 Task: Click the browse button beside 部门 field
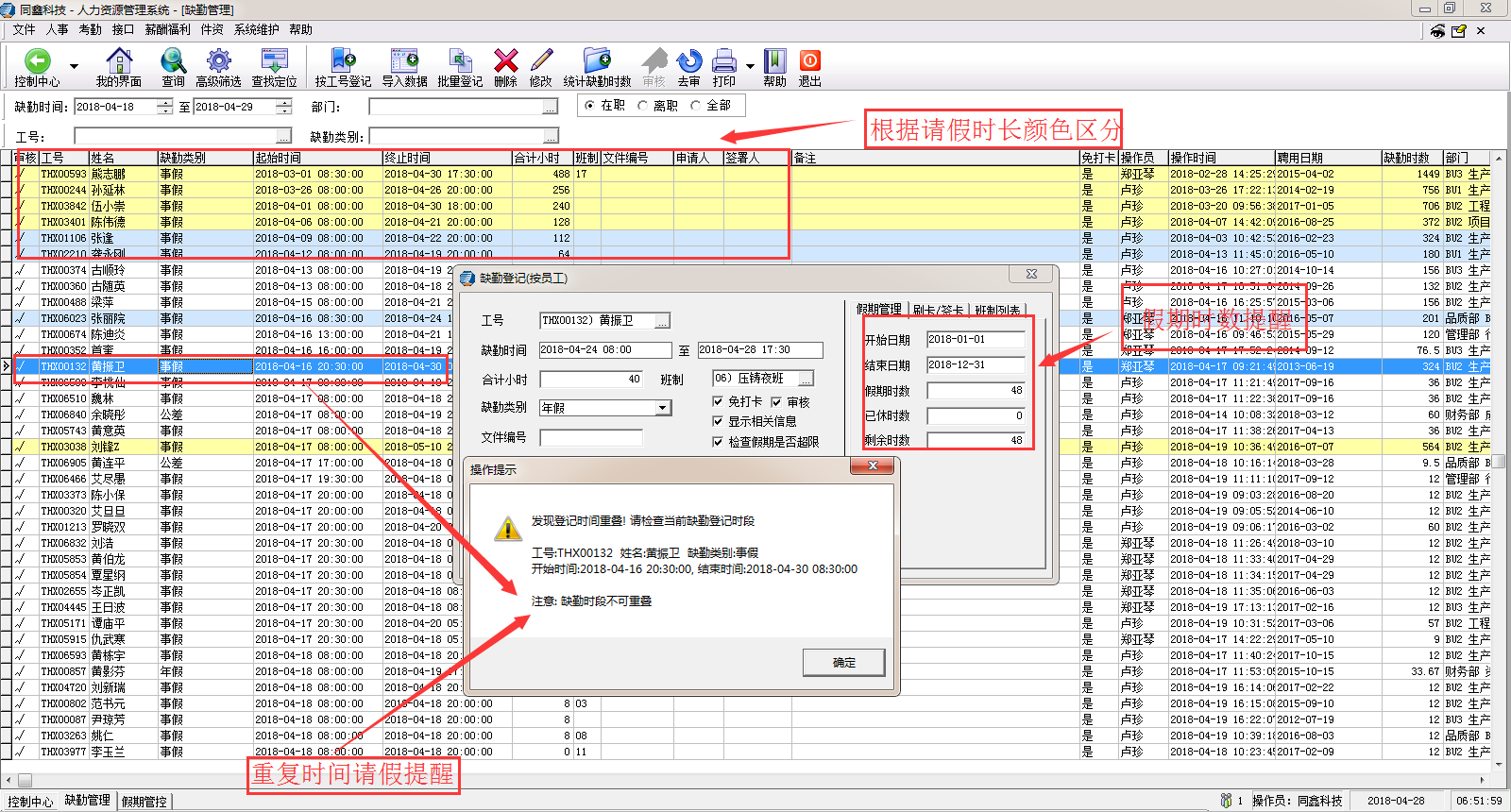pos(550,108)
